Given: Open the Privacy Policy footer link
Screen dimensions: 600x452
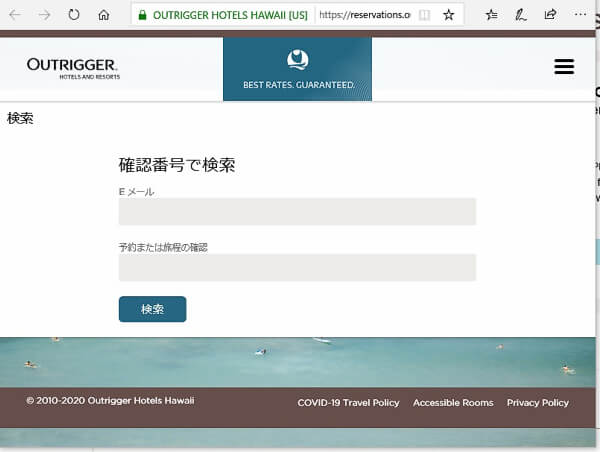Looking at the screenshot, I should (537, 403).
